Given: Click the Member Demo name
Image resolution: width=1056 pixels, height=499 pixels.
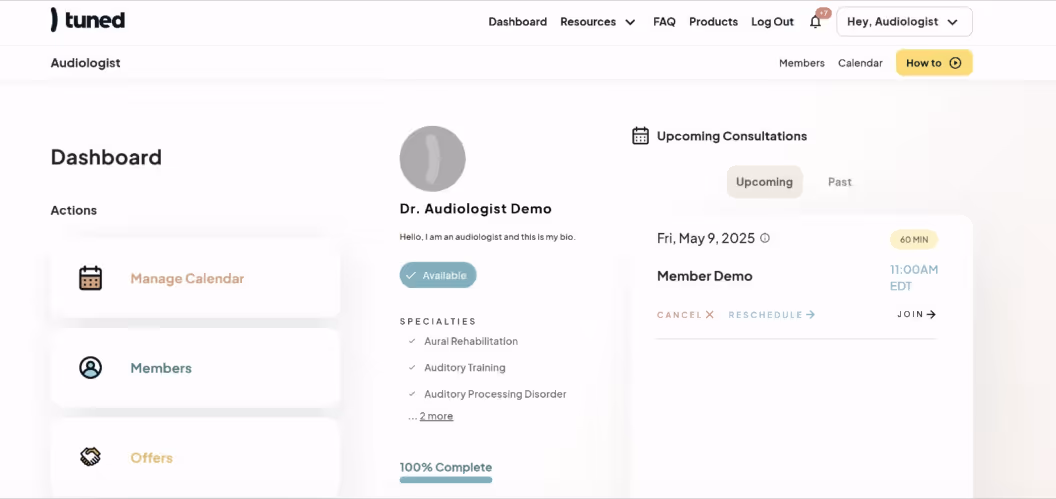Looking at the screenshot, I should [704, 276].
